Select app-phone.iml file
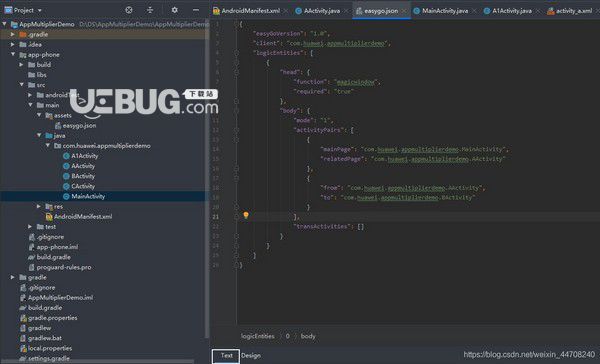This screenshot has width=600, height=364. [x=53, y=247]
